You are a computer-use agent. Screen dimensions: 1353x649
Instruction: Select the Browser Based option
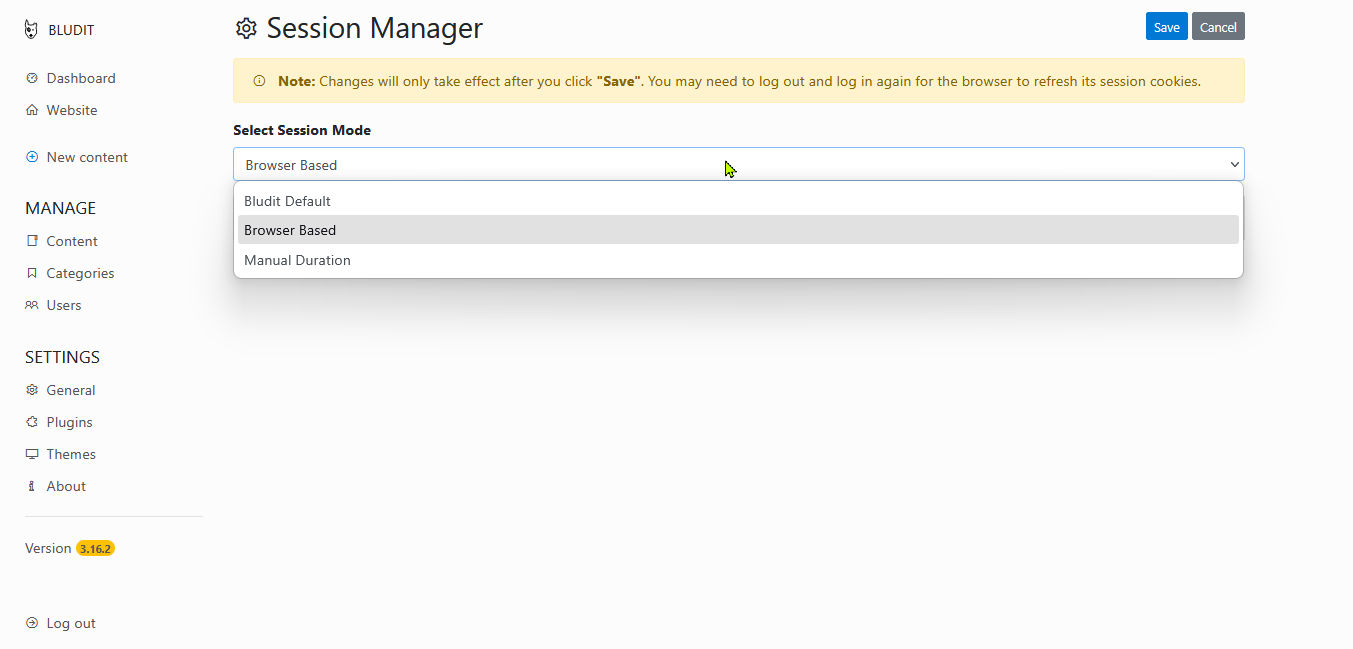coord(290,230)
